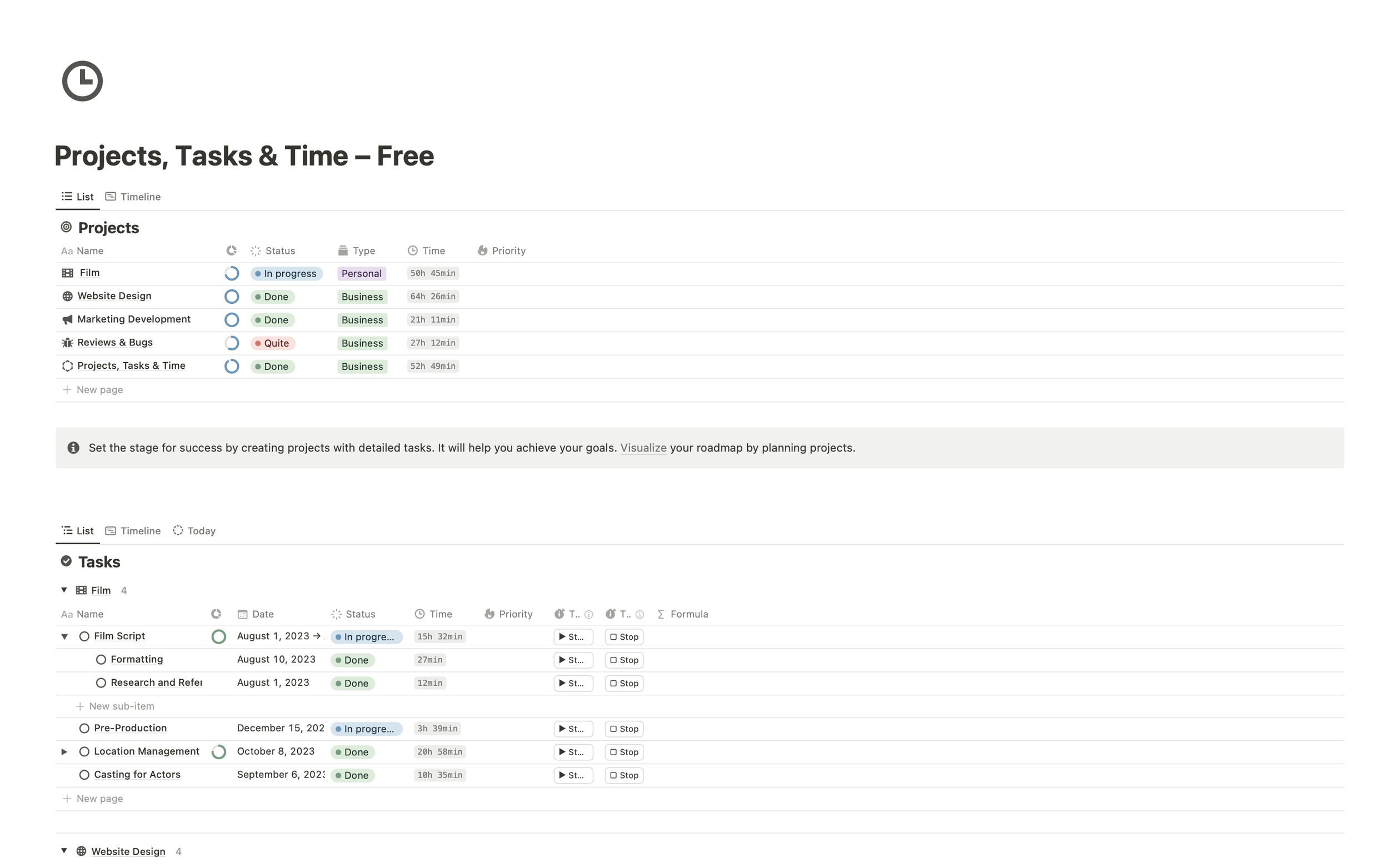This screenshot has width=1389, height=868.
Task: Open the Projects Timeline tab
Action: (133, 197)
